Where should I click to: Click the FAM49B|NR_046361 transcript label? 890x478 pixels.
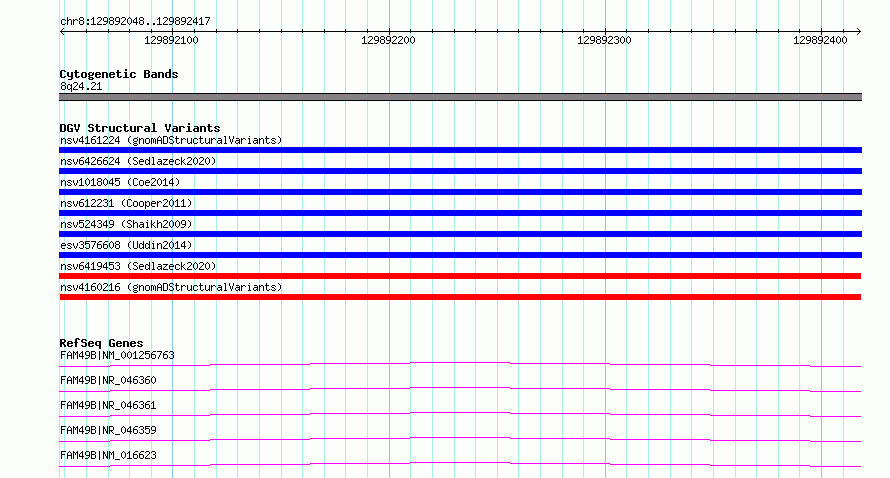click(x=108, y=405)
